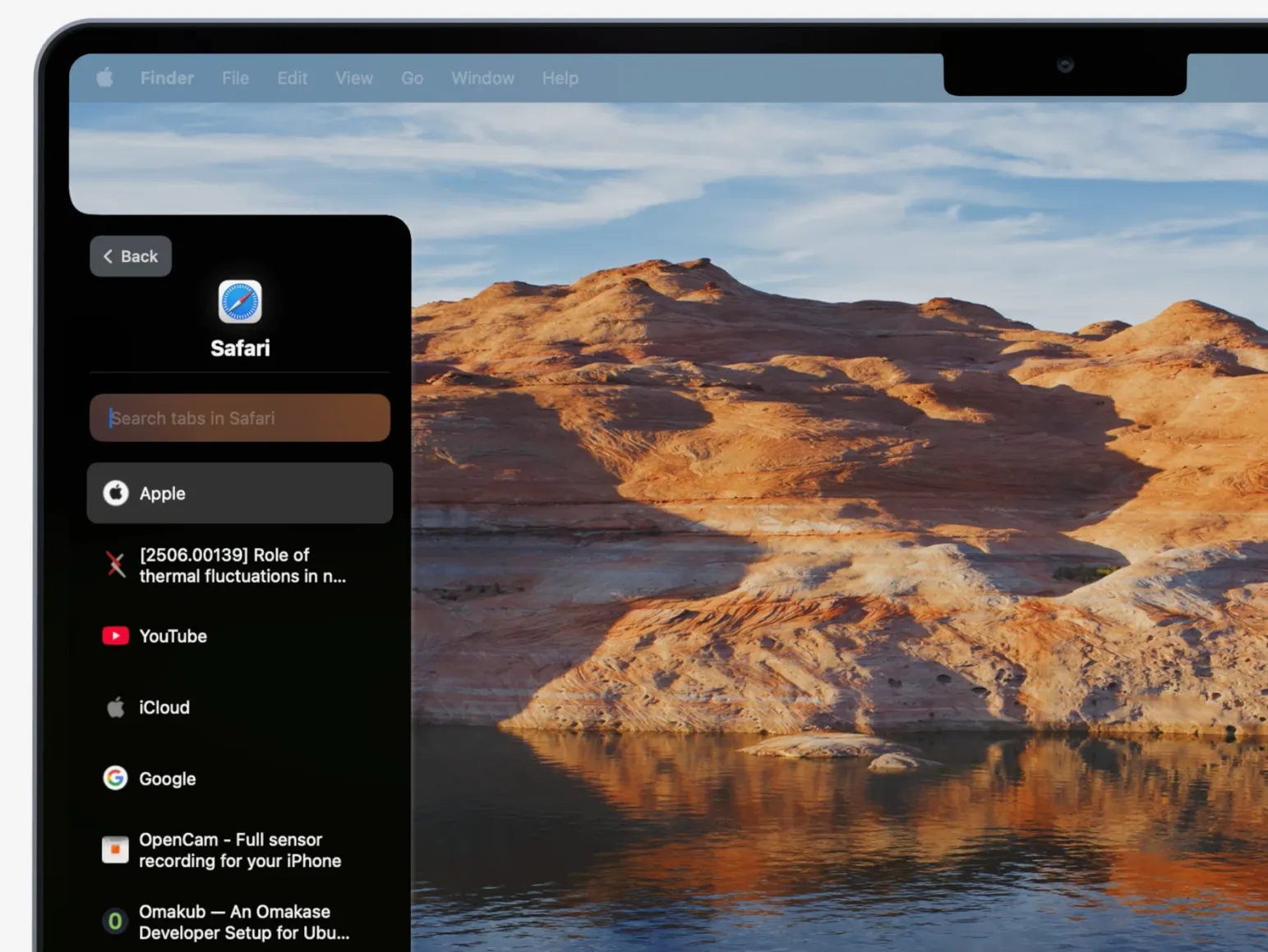The image size is (1268, 952).
Task: Click the green Omakub favicon
Action: point(115,922)
